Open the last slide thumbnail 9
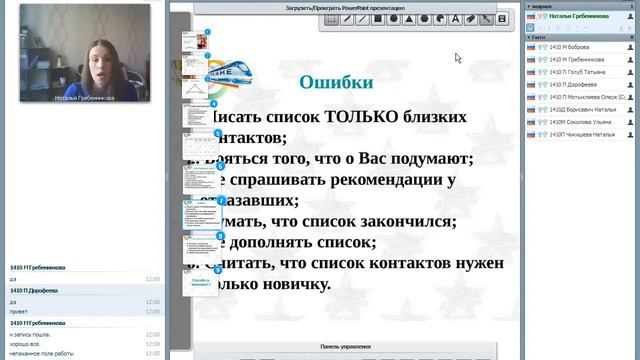This screenshot has width=640, height=360. (200, 282)
